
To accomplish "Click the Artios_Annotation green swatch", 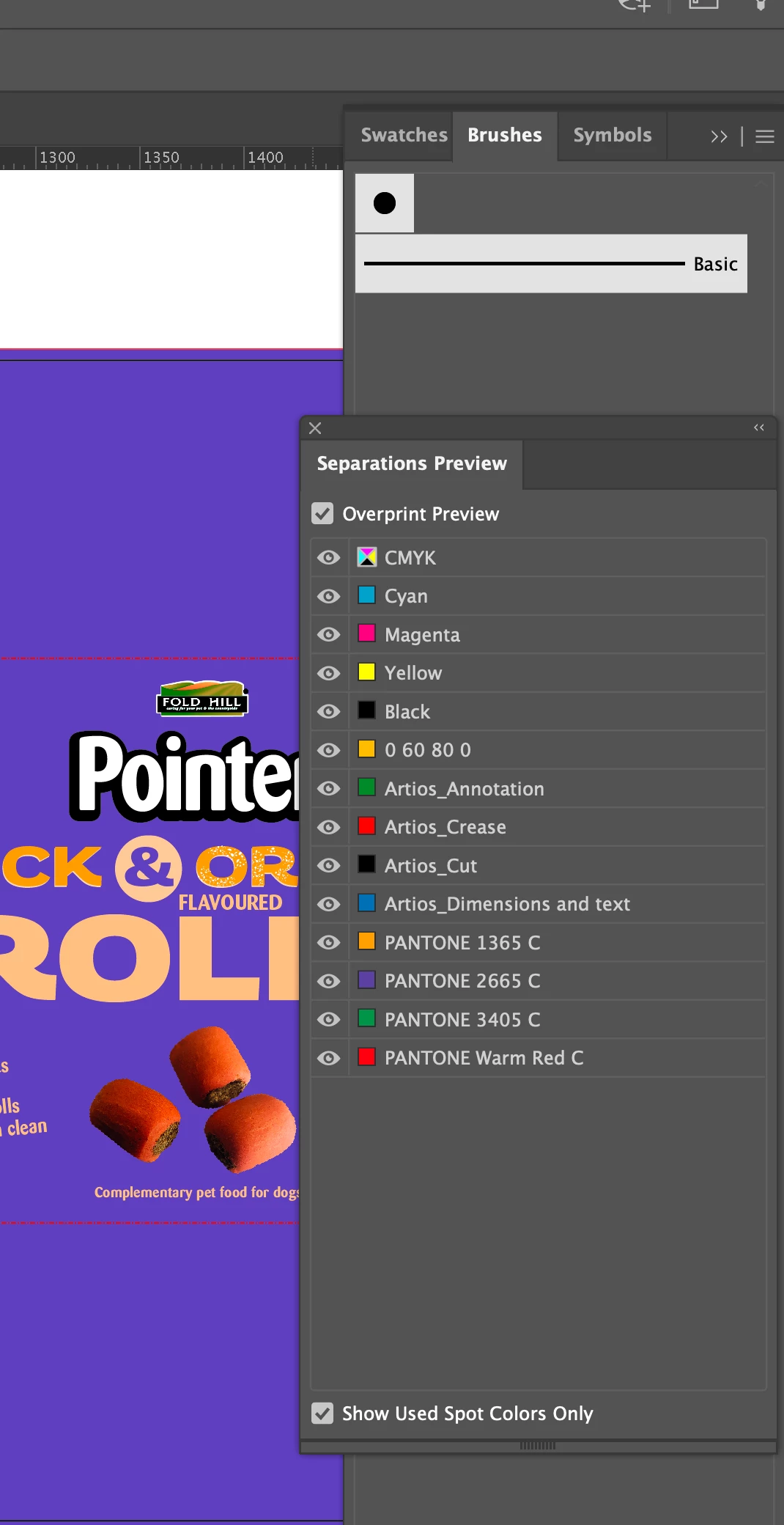I will [x=366, y=787].
